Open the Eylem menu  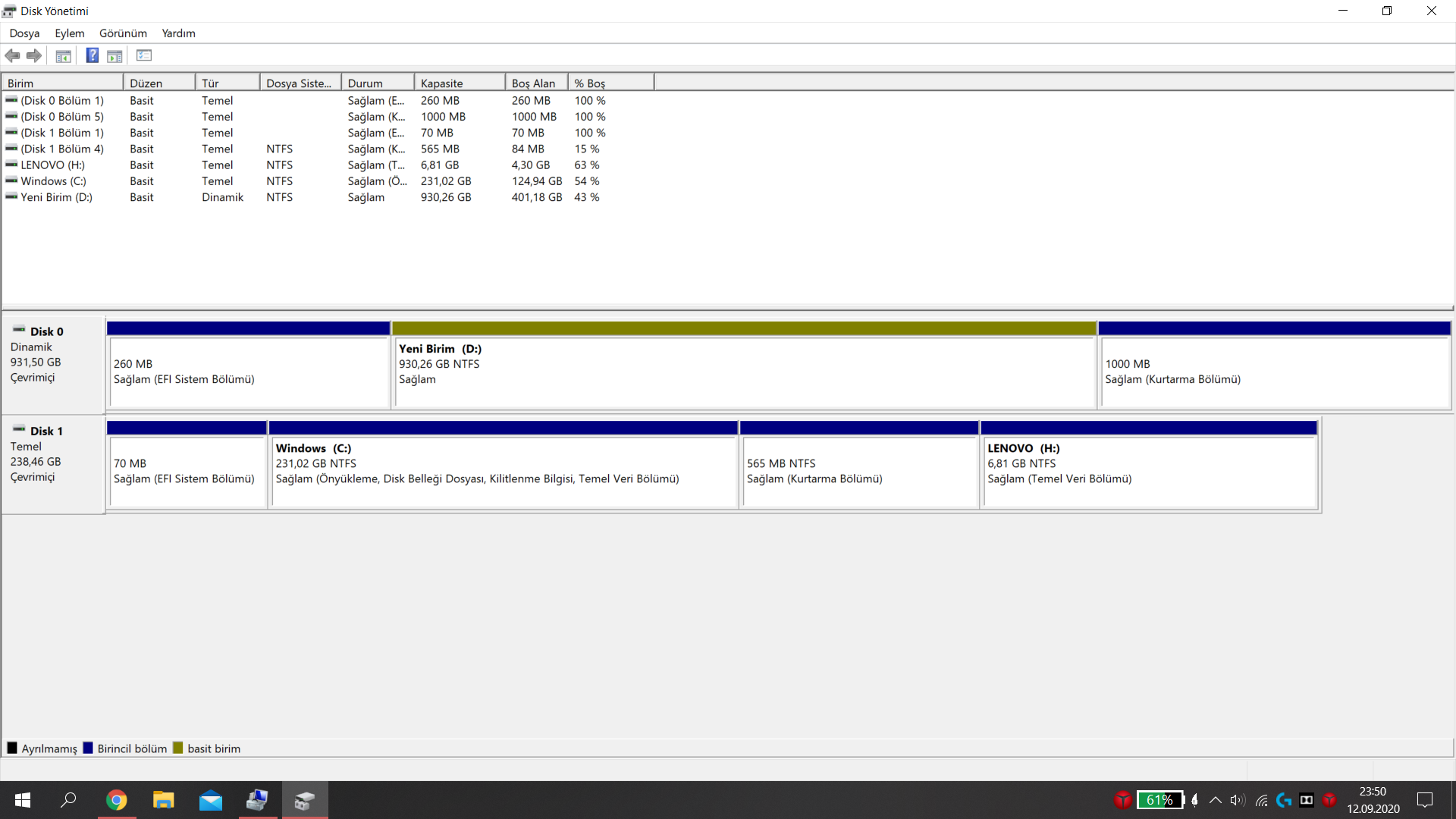pyautogui.click(x=69, y=33)
